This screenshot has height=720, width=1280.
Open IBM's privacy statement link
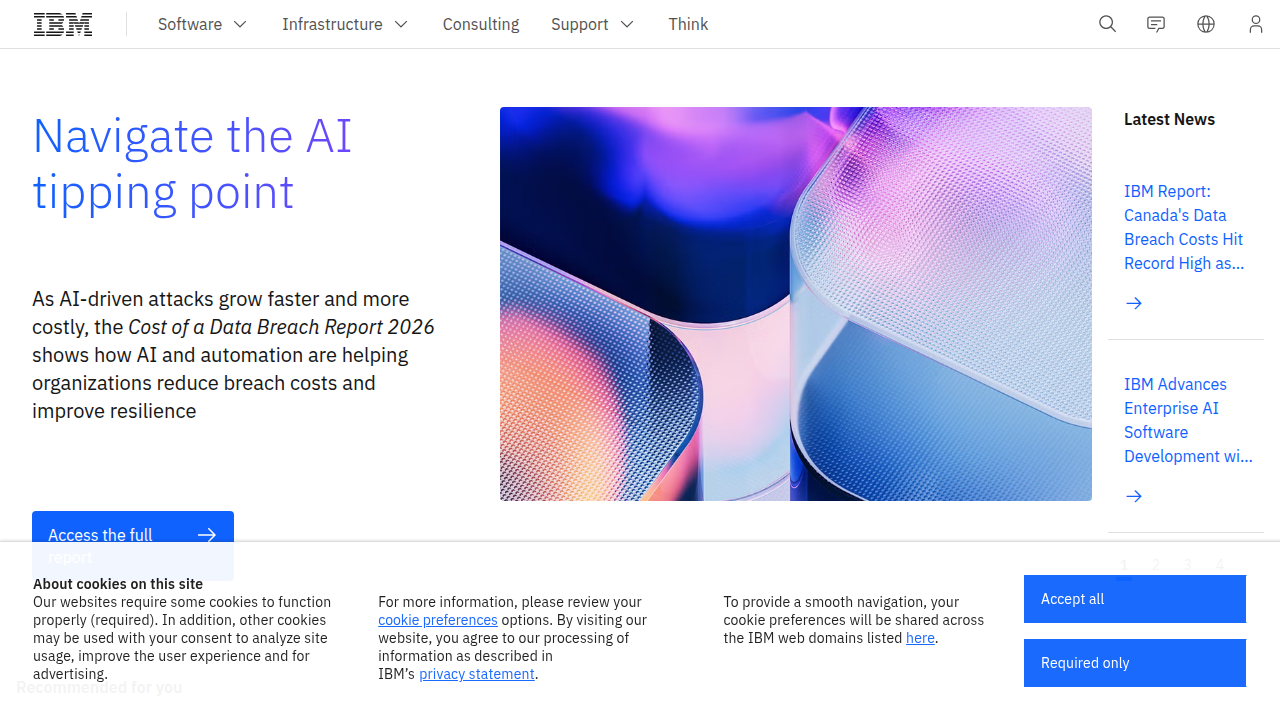pyautogui.click(x=477, y=674)
